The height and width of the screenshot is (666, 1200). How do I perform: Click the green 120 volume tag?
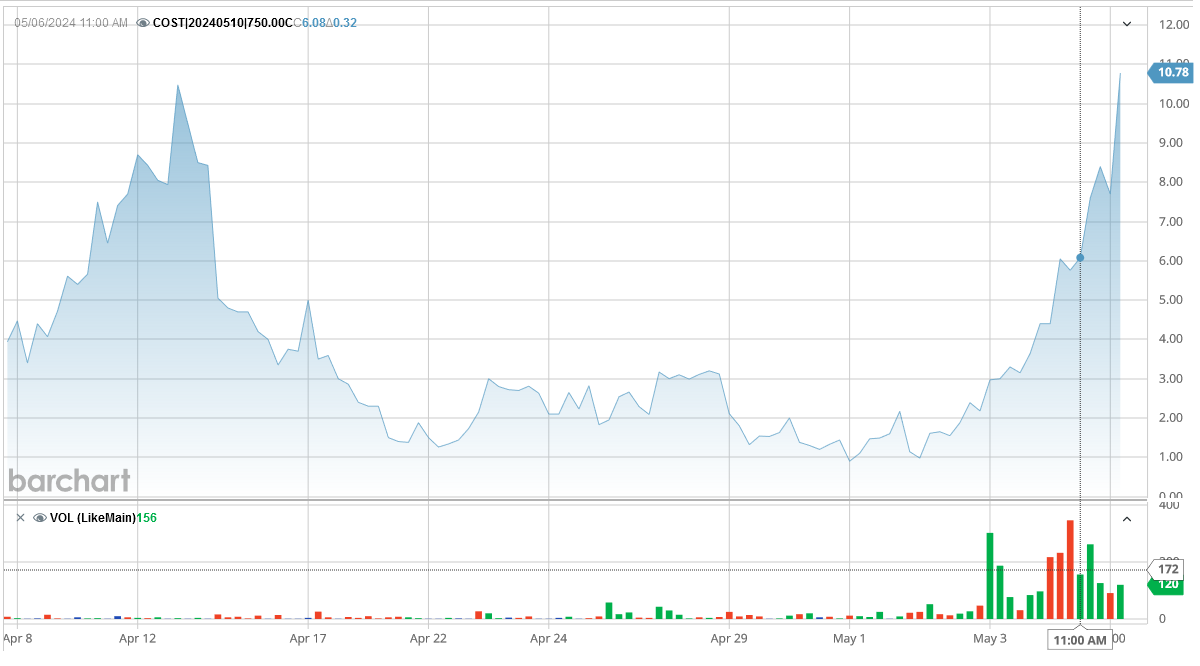point(1168,584)
